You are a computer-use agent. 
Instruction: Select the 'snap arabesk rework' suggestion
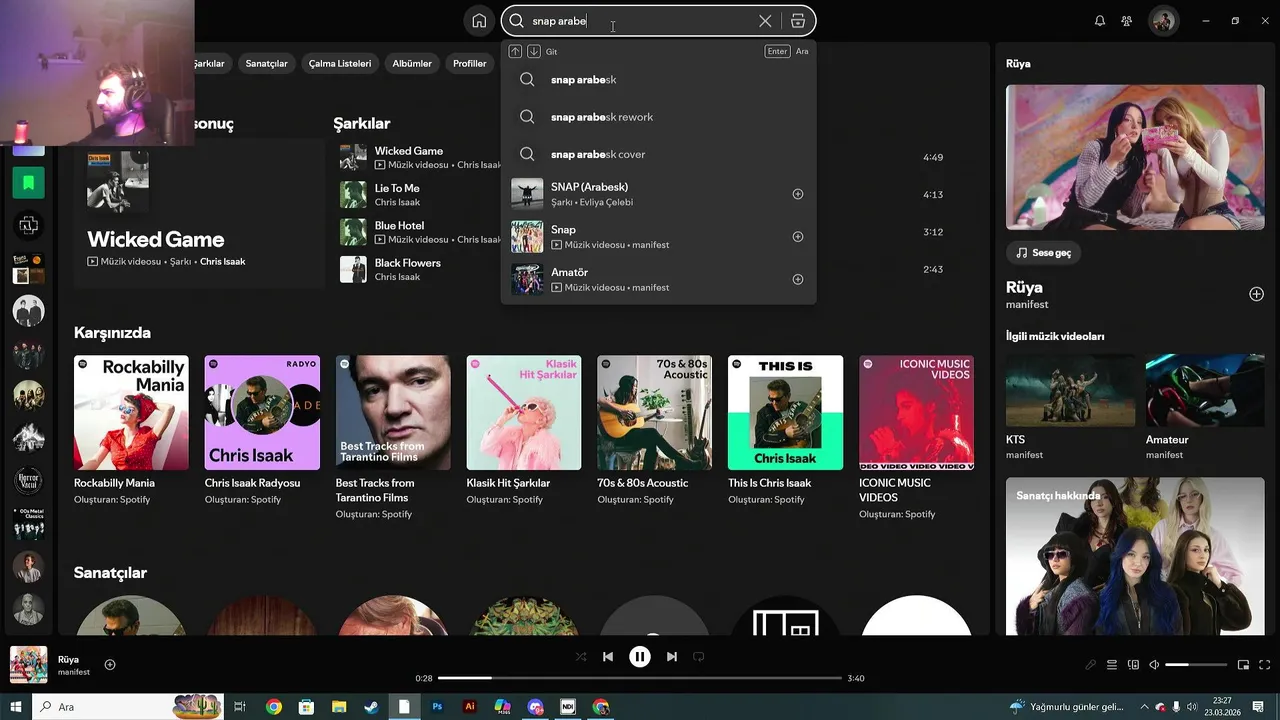(658, 117)
